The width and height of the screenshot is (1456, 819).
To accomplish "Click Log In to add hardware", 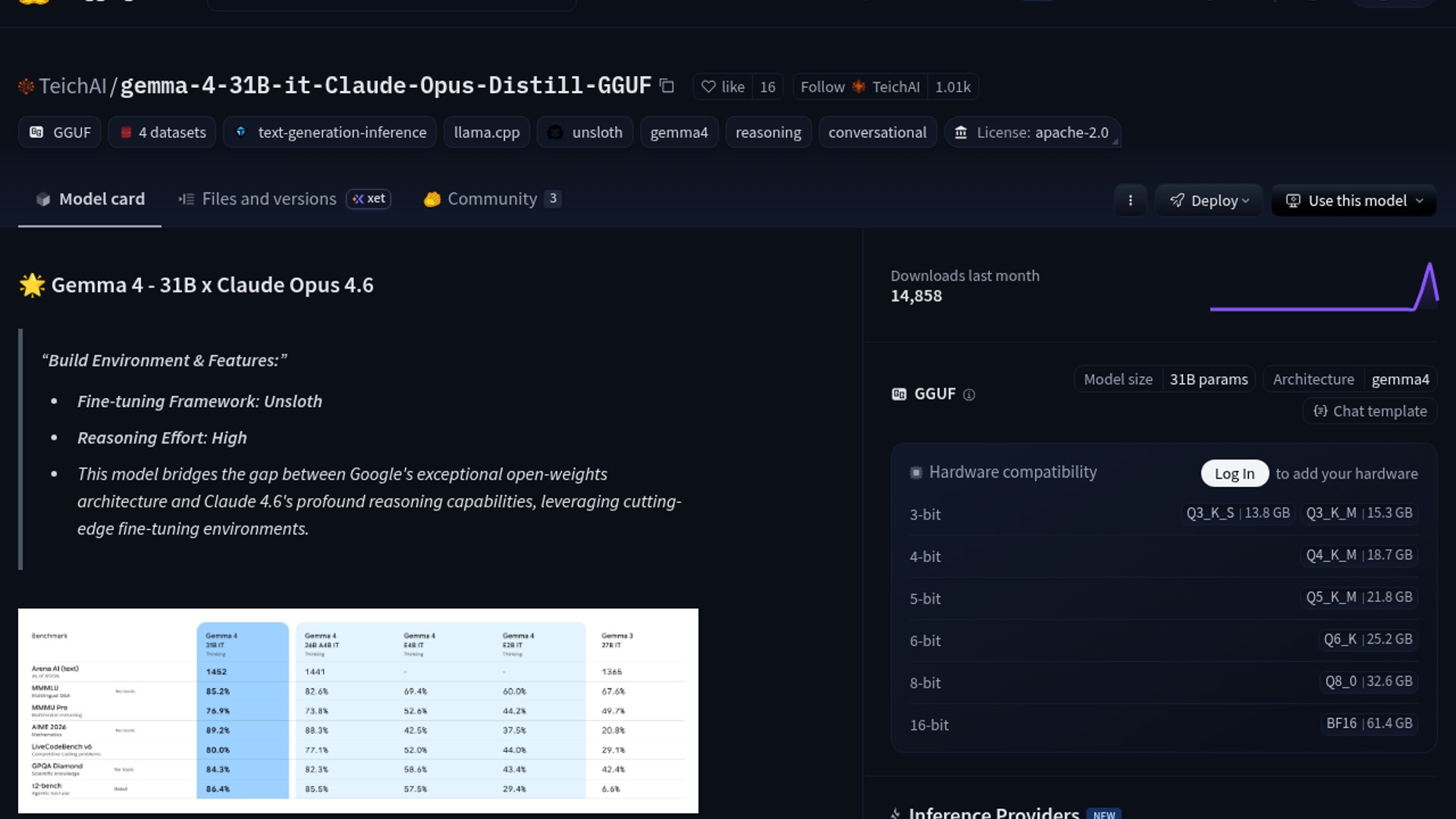I will coord(1234,473).
